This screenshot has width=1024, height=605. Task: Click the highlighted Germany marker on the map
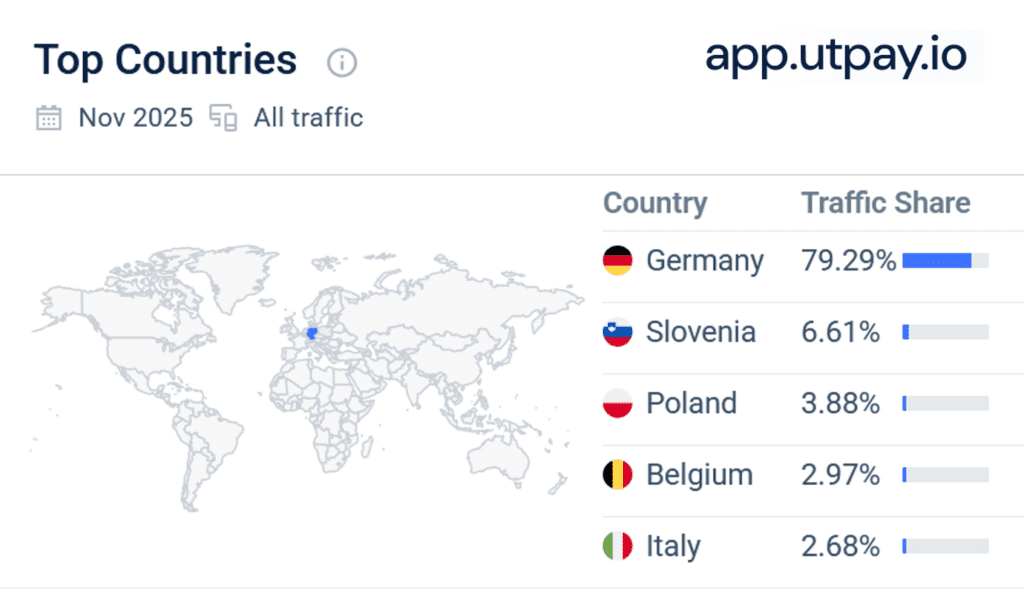[311, 332]
